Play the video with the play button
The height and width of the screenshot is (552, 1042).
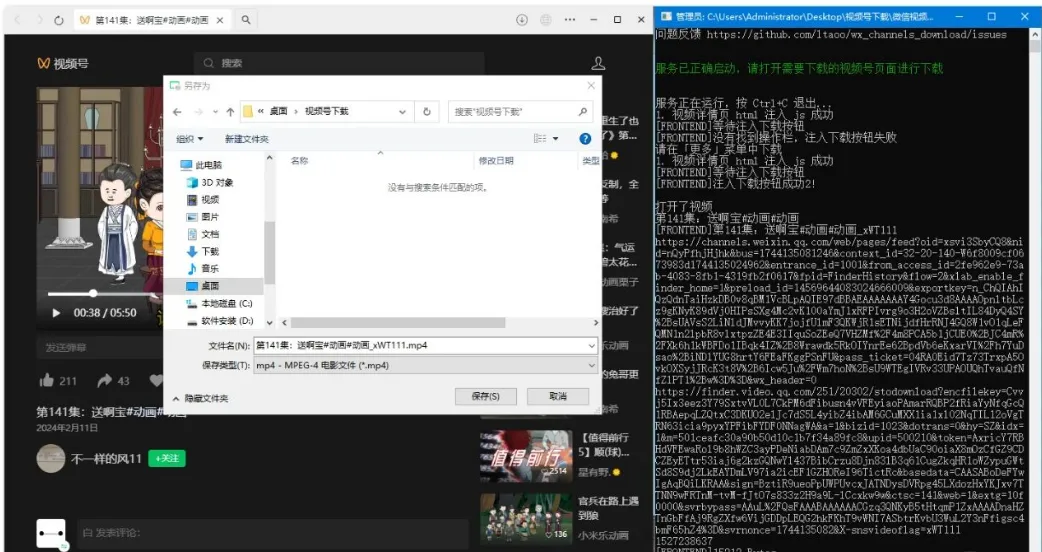coord(56,313)
